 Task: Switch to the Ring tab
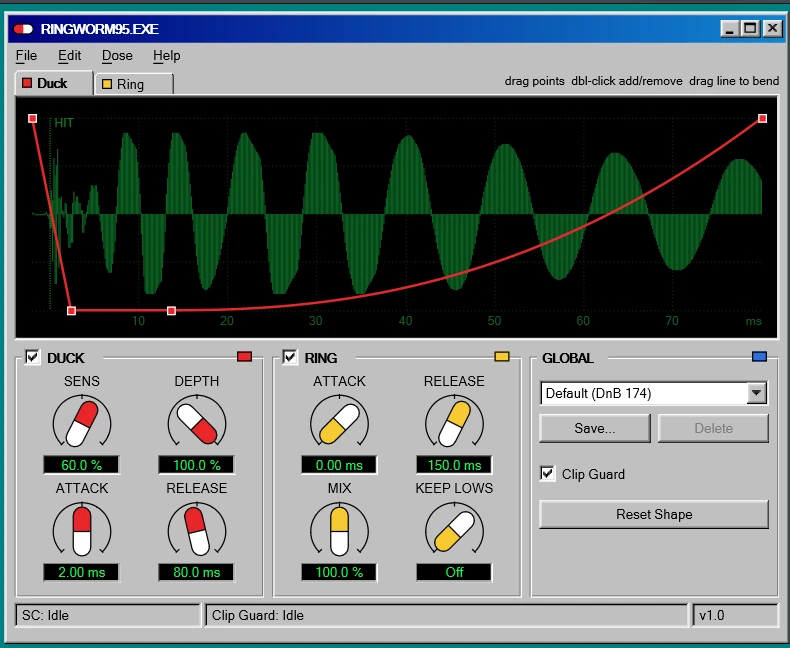[x=134, y=84]
